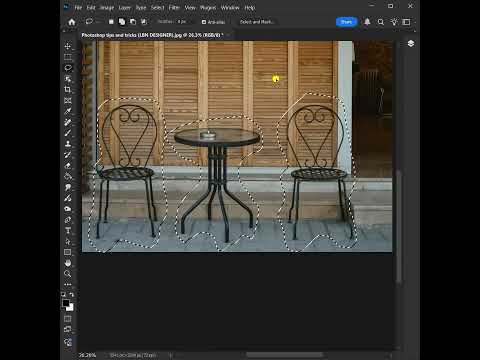
Task: Toggle the Anti-alias checkbox
Action: (x=204, y=22)
